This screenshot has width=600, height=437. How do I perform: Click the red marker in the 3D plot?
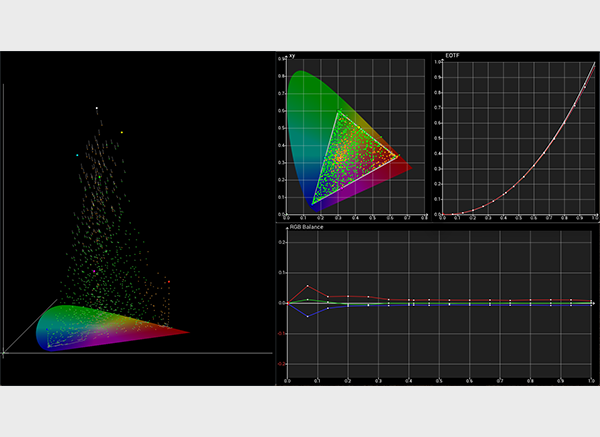169,282
